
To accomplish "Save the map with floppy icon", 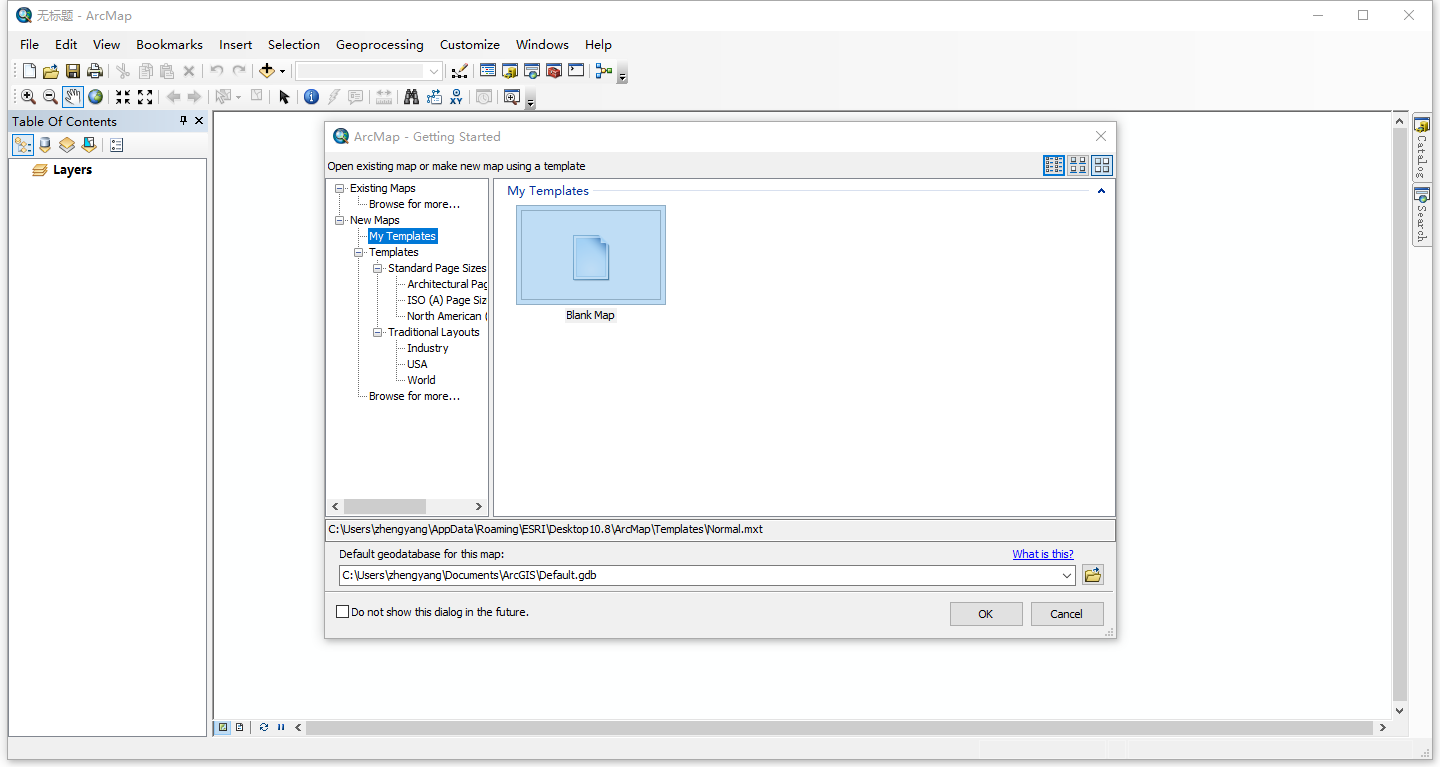I will pos(73,71).
